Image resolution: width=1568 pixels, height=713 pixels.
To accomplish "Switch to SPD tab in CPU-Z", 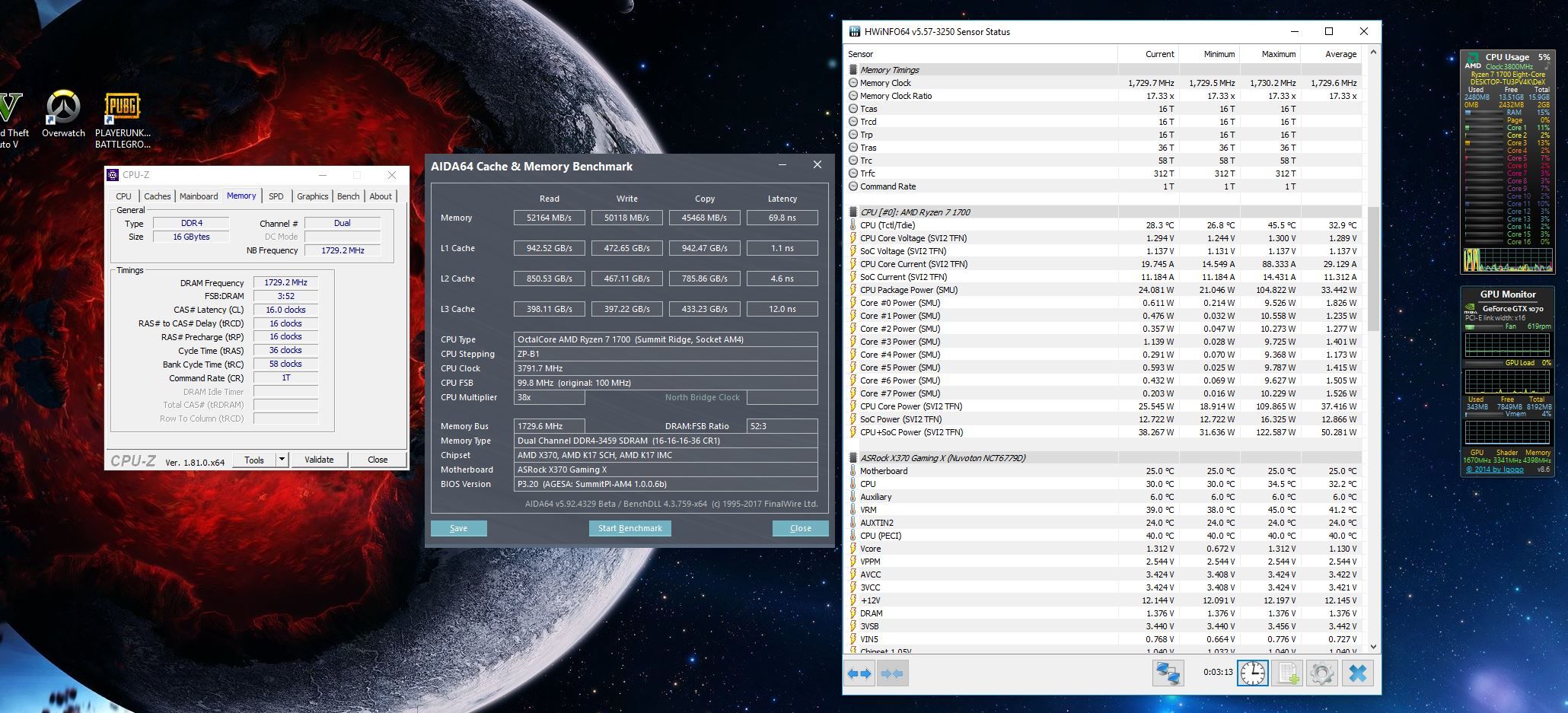I will 276,196.
